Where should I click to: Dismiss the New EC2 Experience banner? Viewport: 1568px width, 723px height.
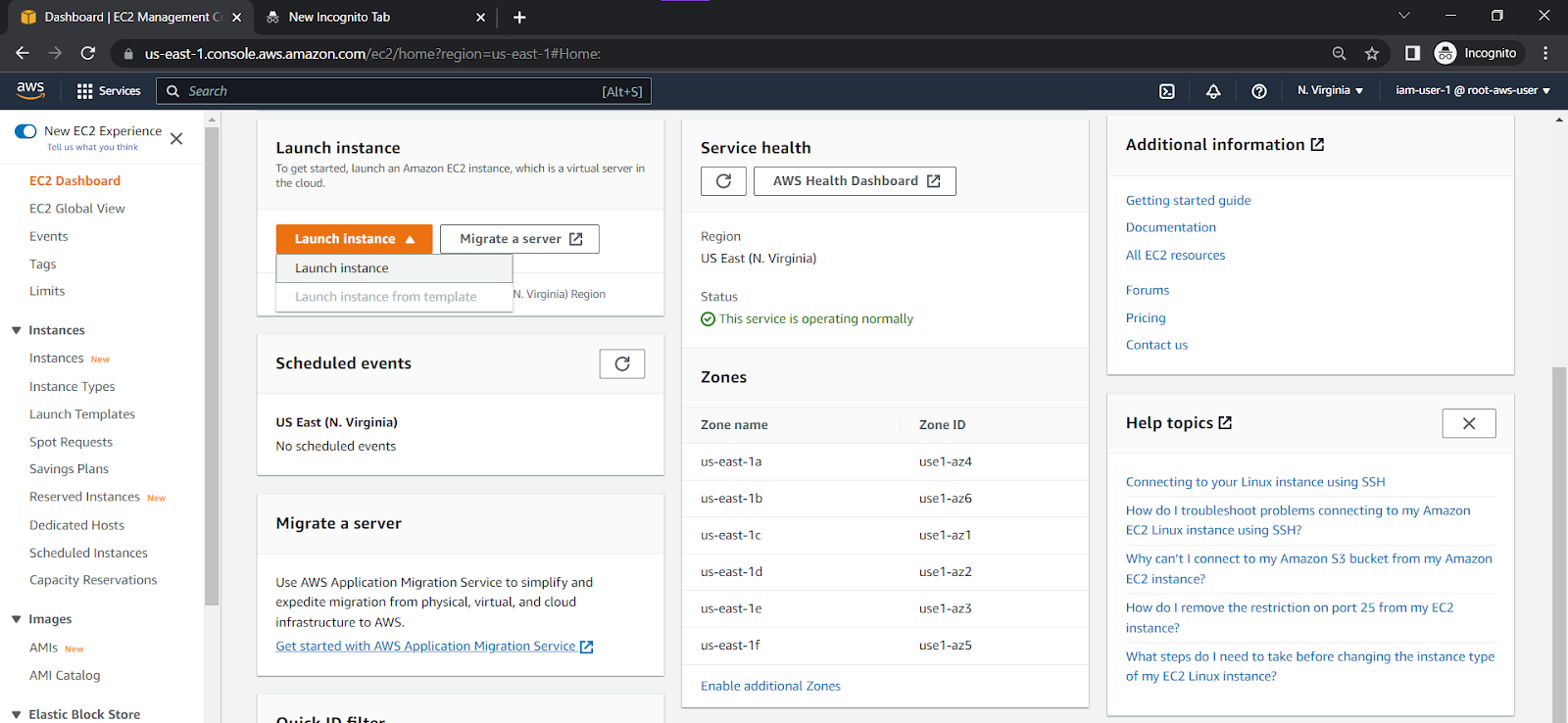176,139
